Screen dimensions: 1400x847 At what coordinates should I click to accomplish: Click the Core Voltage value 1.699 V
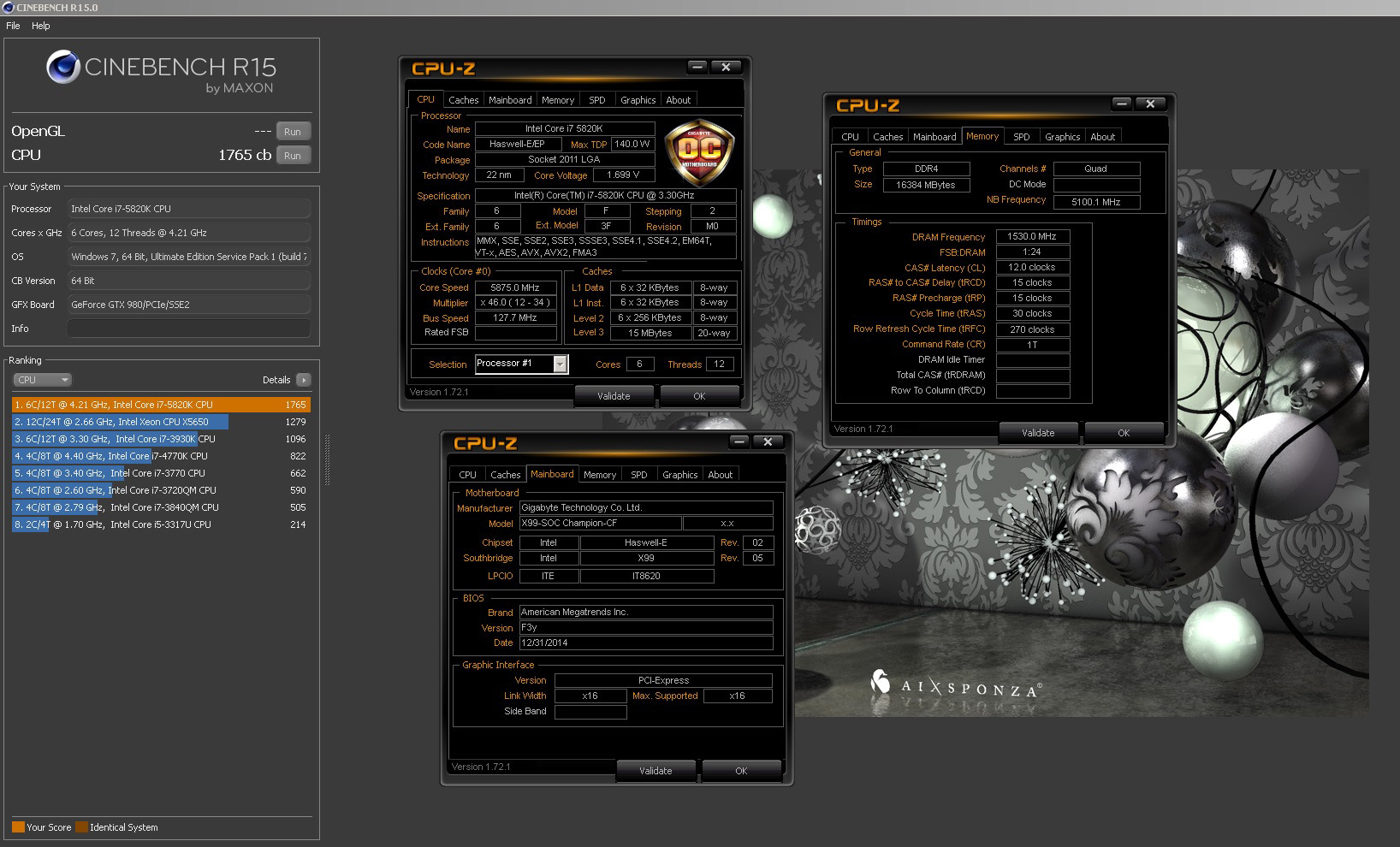tap(623, 175)
